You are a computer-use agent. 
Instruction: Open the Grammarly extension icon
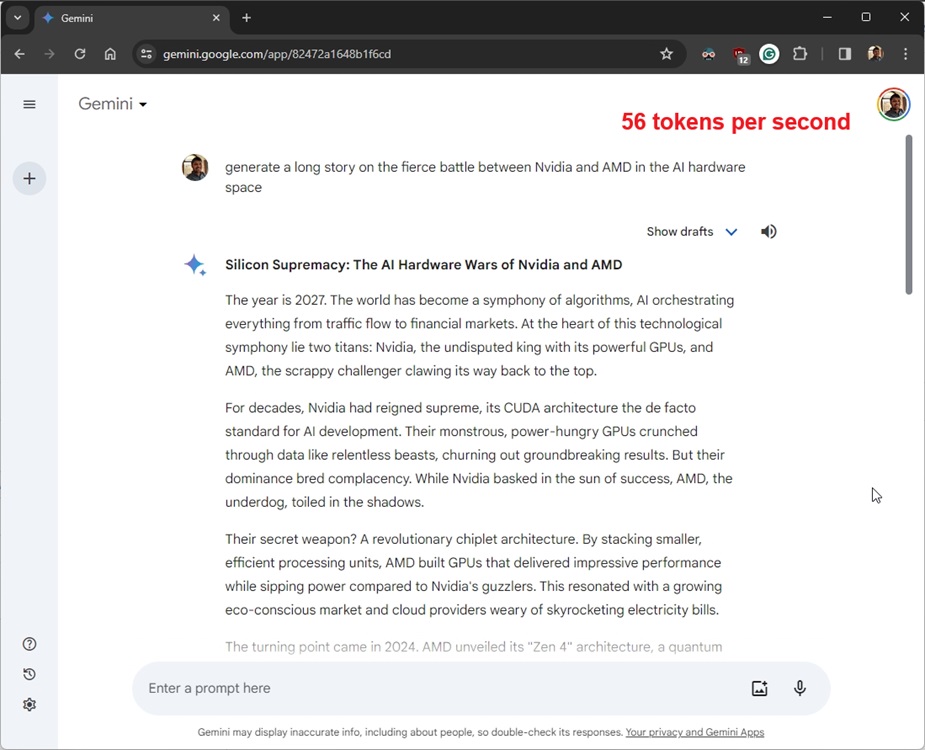click(x=769, y=54)
